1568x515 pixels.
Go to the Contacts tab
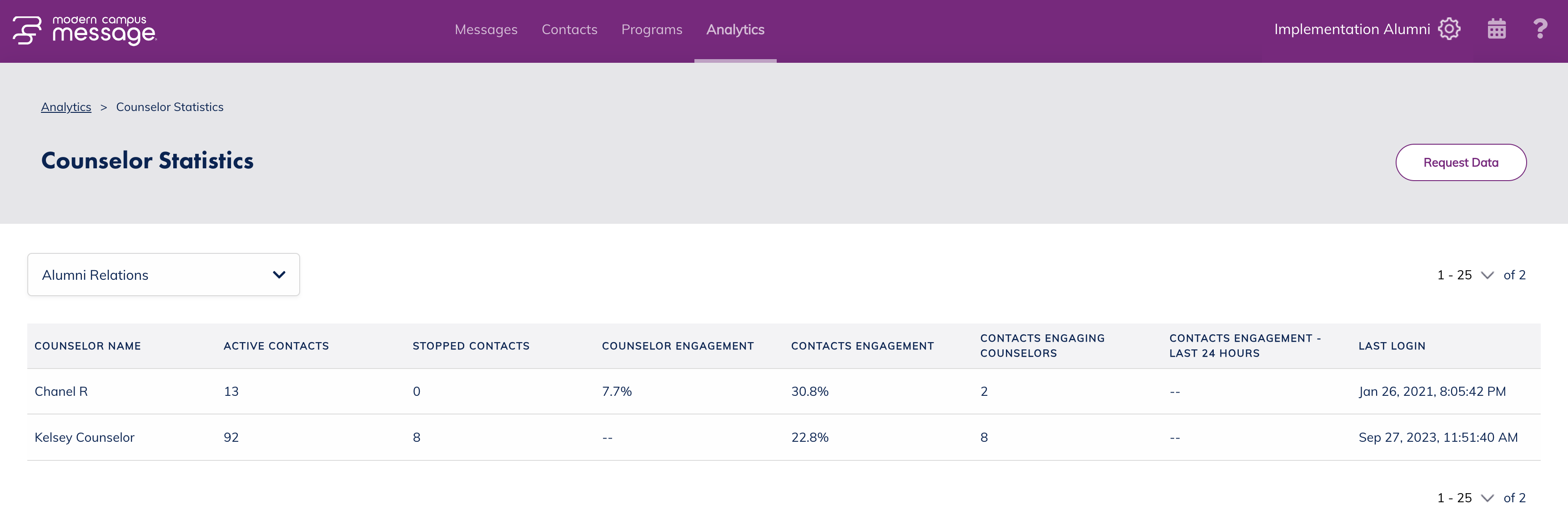569,29
